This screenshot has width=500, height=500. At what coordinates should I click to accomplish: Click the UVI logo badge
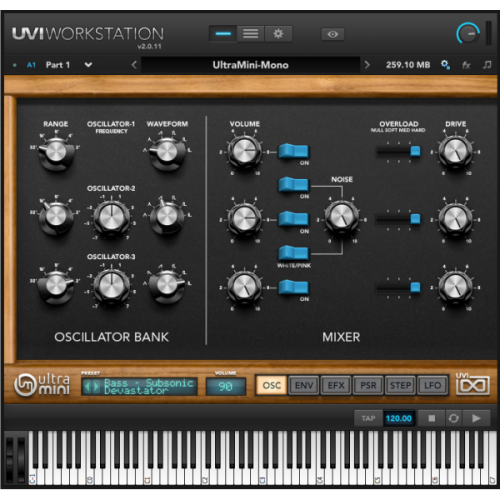(473, 384)
